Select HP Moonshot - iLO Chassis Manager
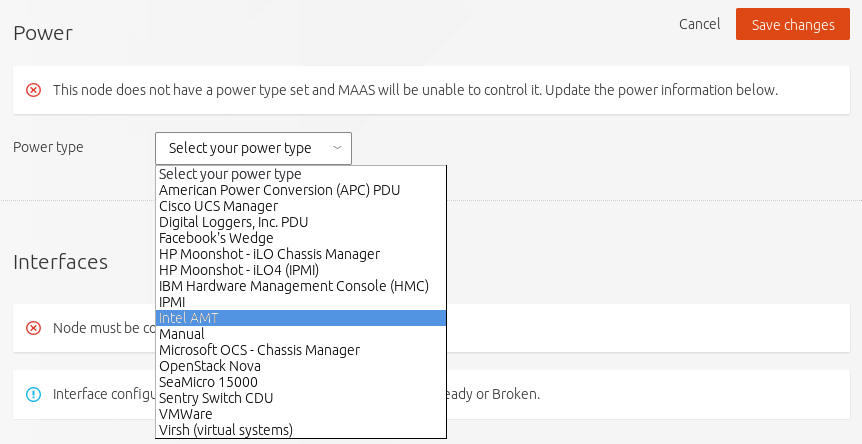The width and height of the screenshot is (862, 444). (269, 254)
